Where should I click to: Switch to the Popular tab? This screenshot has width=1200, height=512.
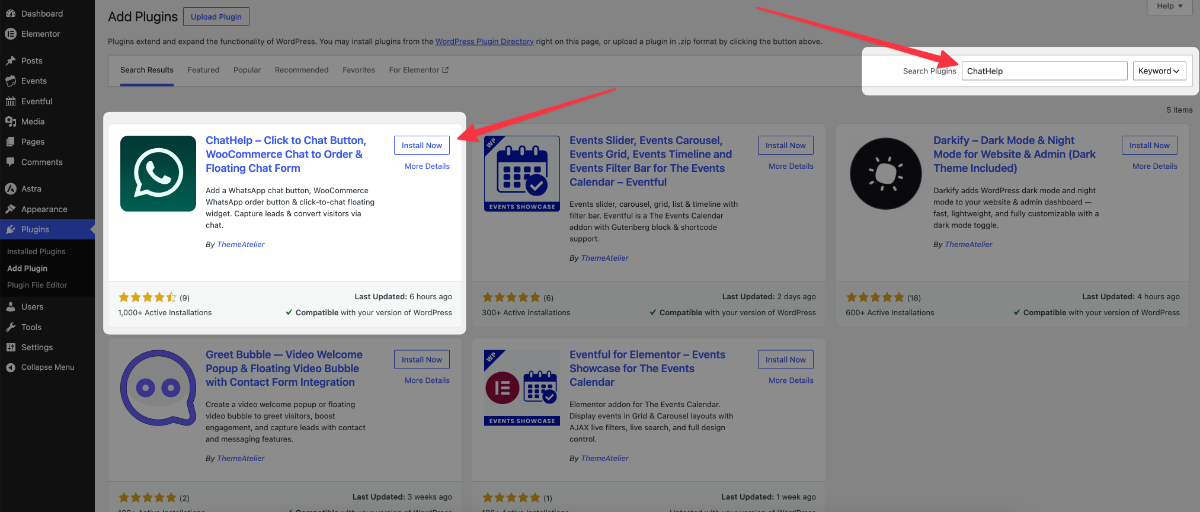tap(247, 70)
